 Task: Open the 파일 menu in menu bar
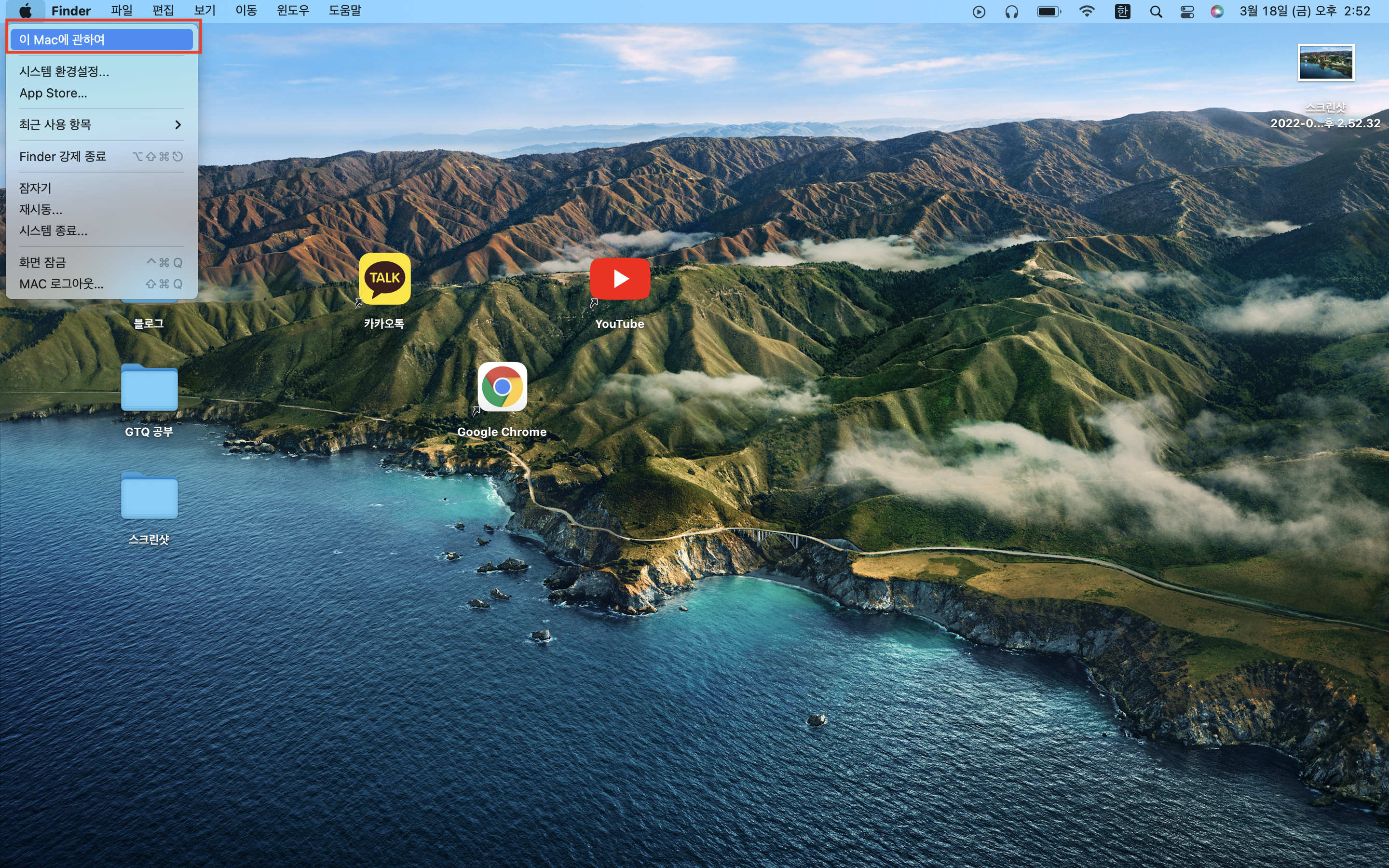coord(121,11)
